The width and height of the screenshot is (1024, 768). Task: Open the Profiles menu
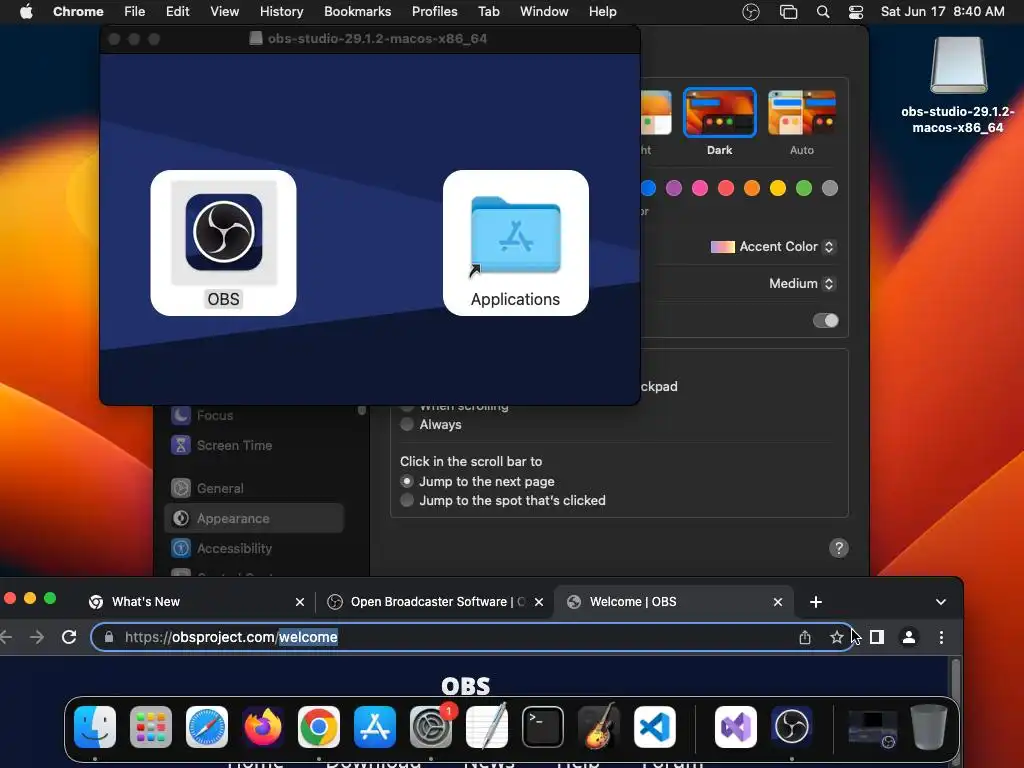(434, 12)
